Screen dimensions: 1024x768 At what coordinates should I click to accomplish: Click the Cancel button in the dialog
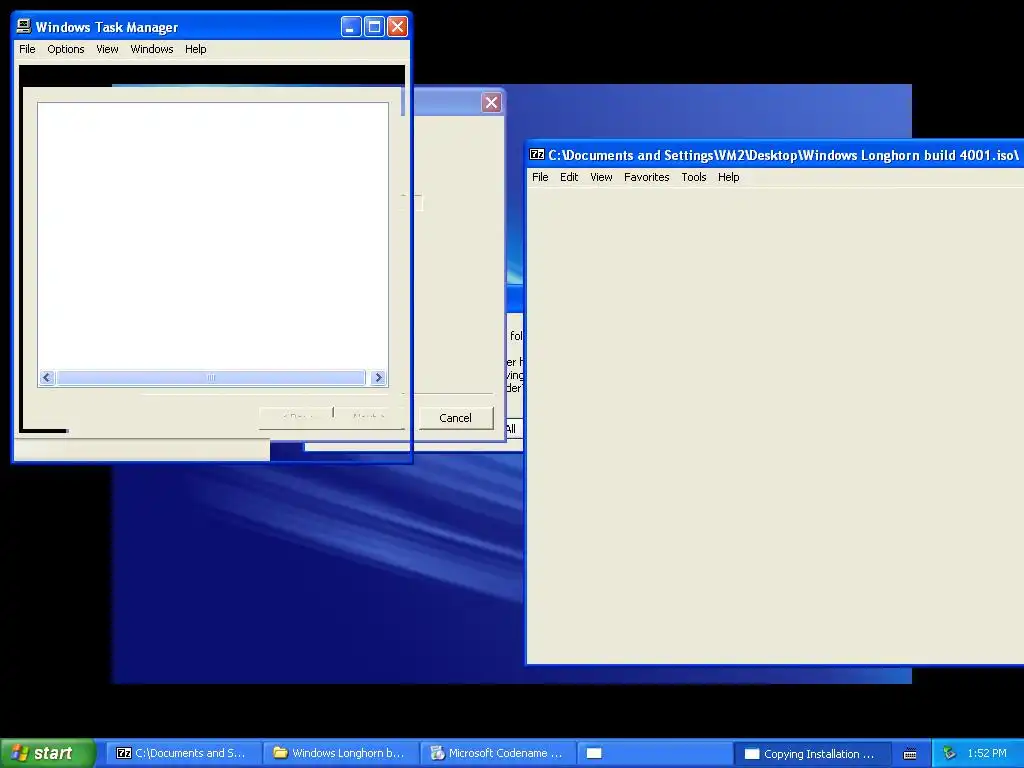[455, 418]
